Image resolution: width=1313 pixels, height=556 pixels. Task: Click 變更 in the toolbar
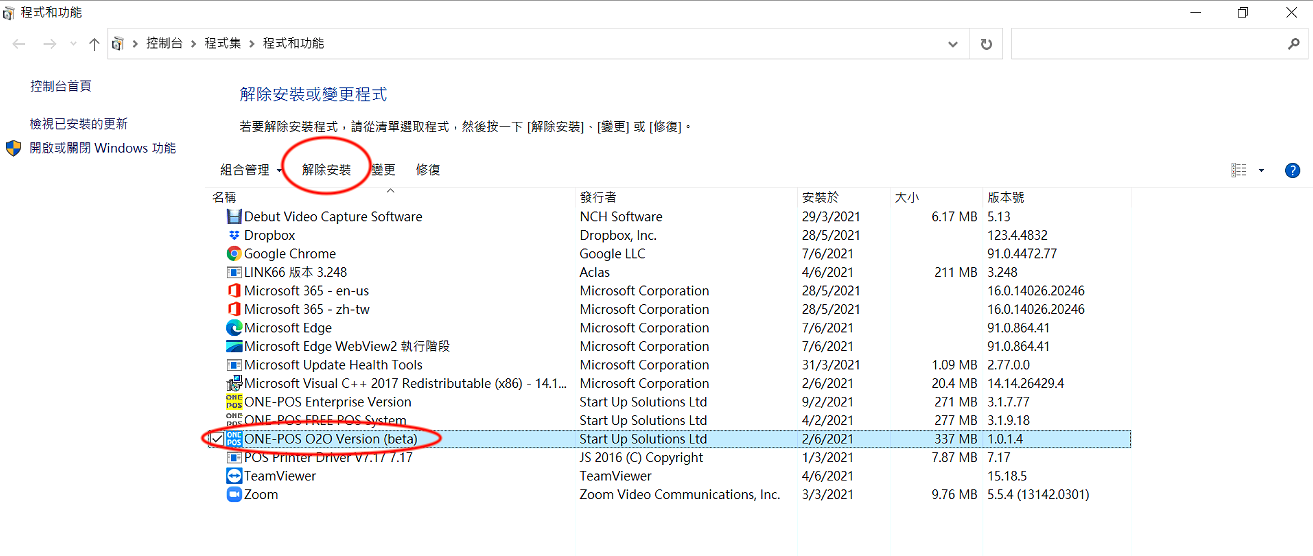click(384, 170)
